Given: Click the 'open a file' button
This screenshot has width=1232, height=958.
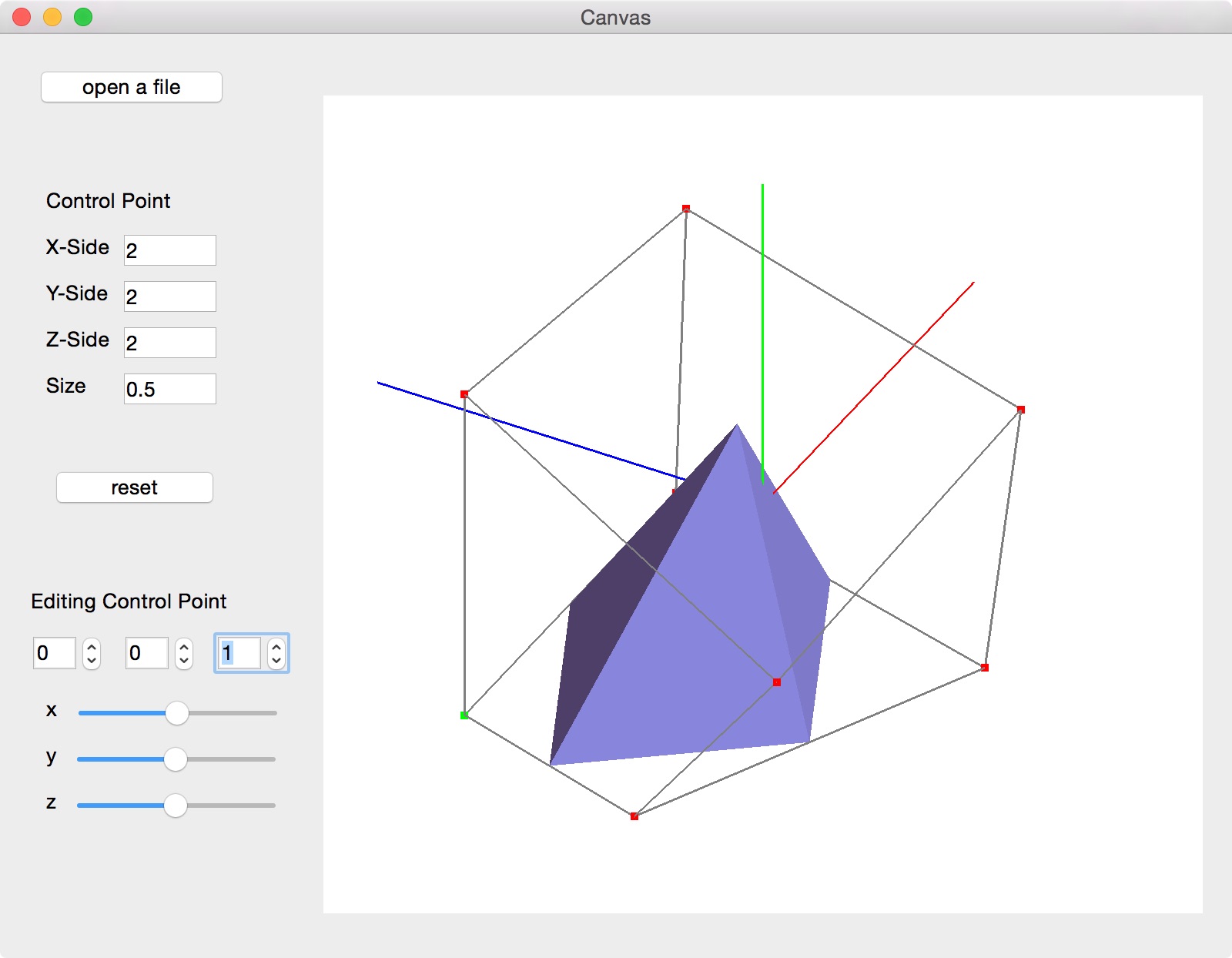Looking at the screenshot, I should tap(132, 87).
